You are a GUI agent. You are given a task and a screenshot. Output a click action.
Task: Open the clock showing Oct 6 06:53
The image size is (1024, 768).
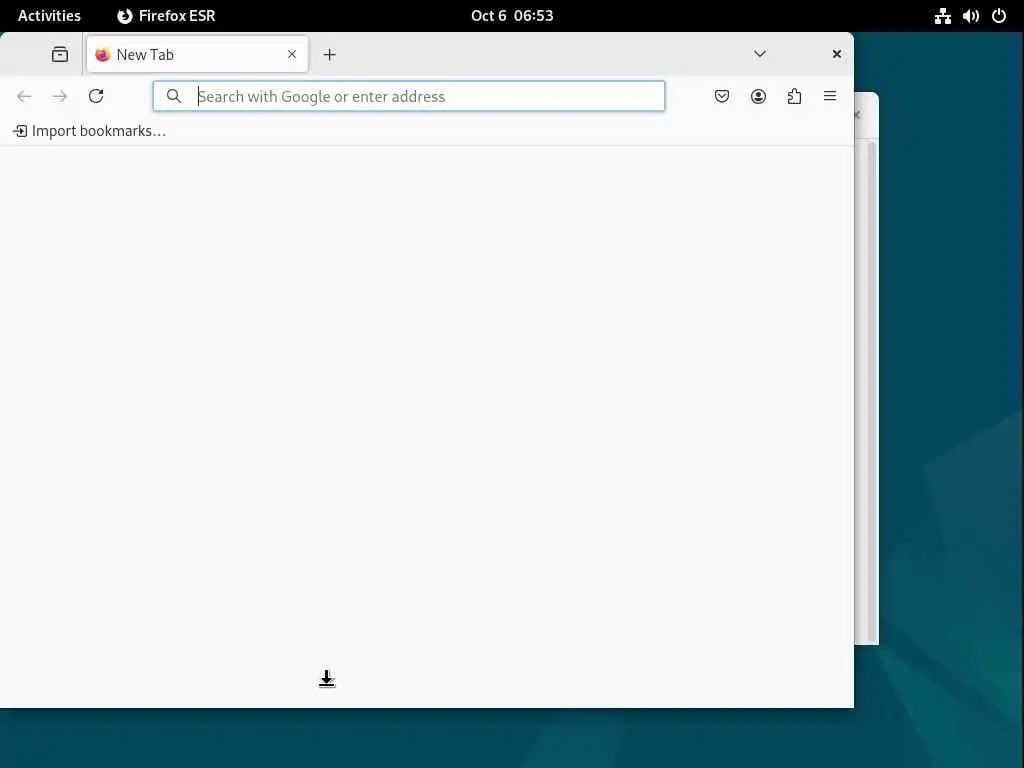point(512,16)
